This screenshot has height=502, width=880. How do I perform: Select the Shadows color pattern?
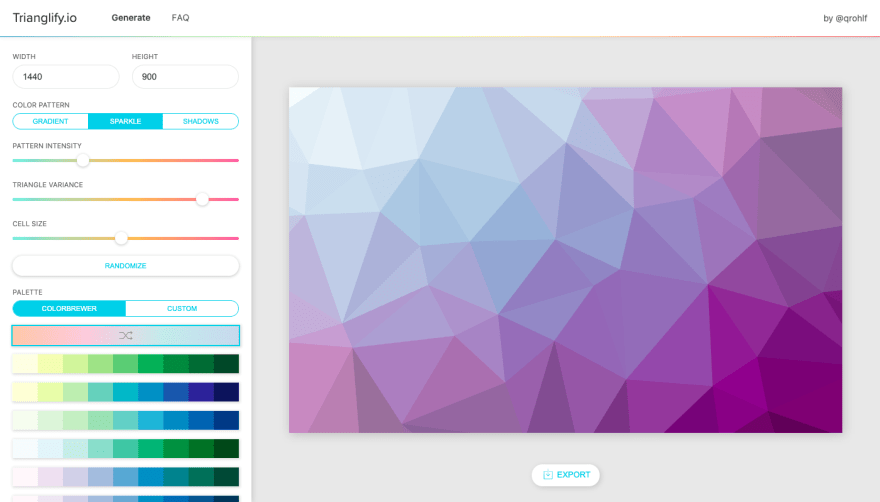[200, 121]
